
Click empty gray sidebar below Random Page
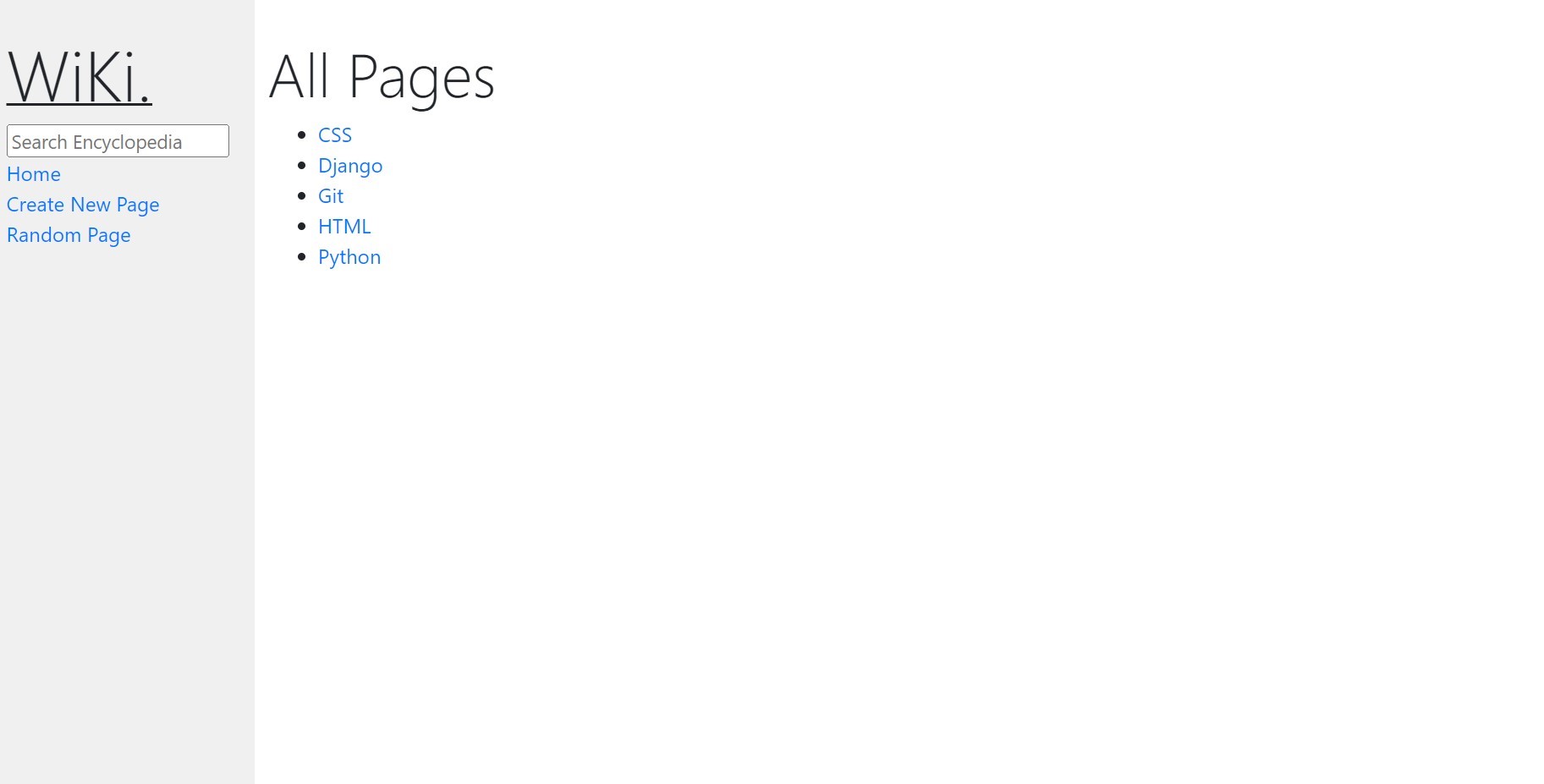(x=127, y=507)
